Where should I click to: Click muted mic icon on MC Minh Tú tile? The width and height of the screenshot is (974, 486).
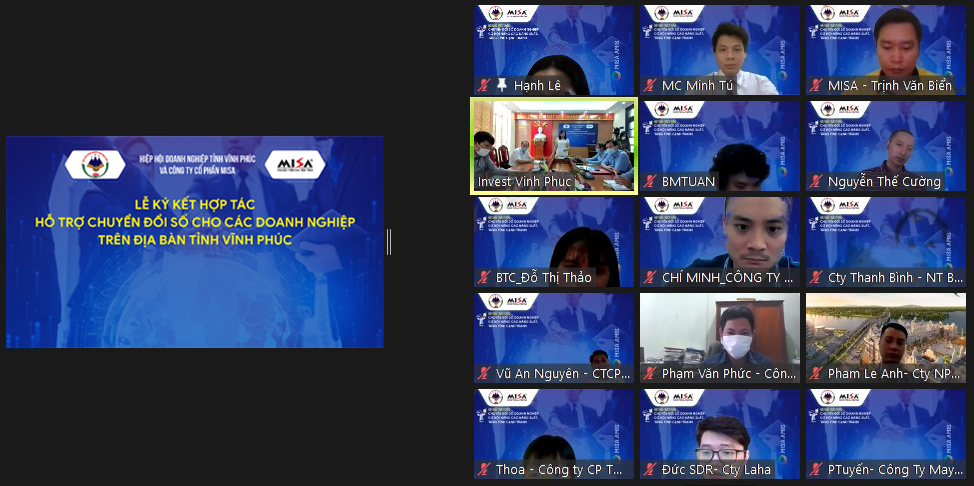pyautogui.click(x=650, y=86)
